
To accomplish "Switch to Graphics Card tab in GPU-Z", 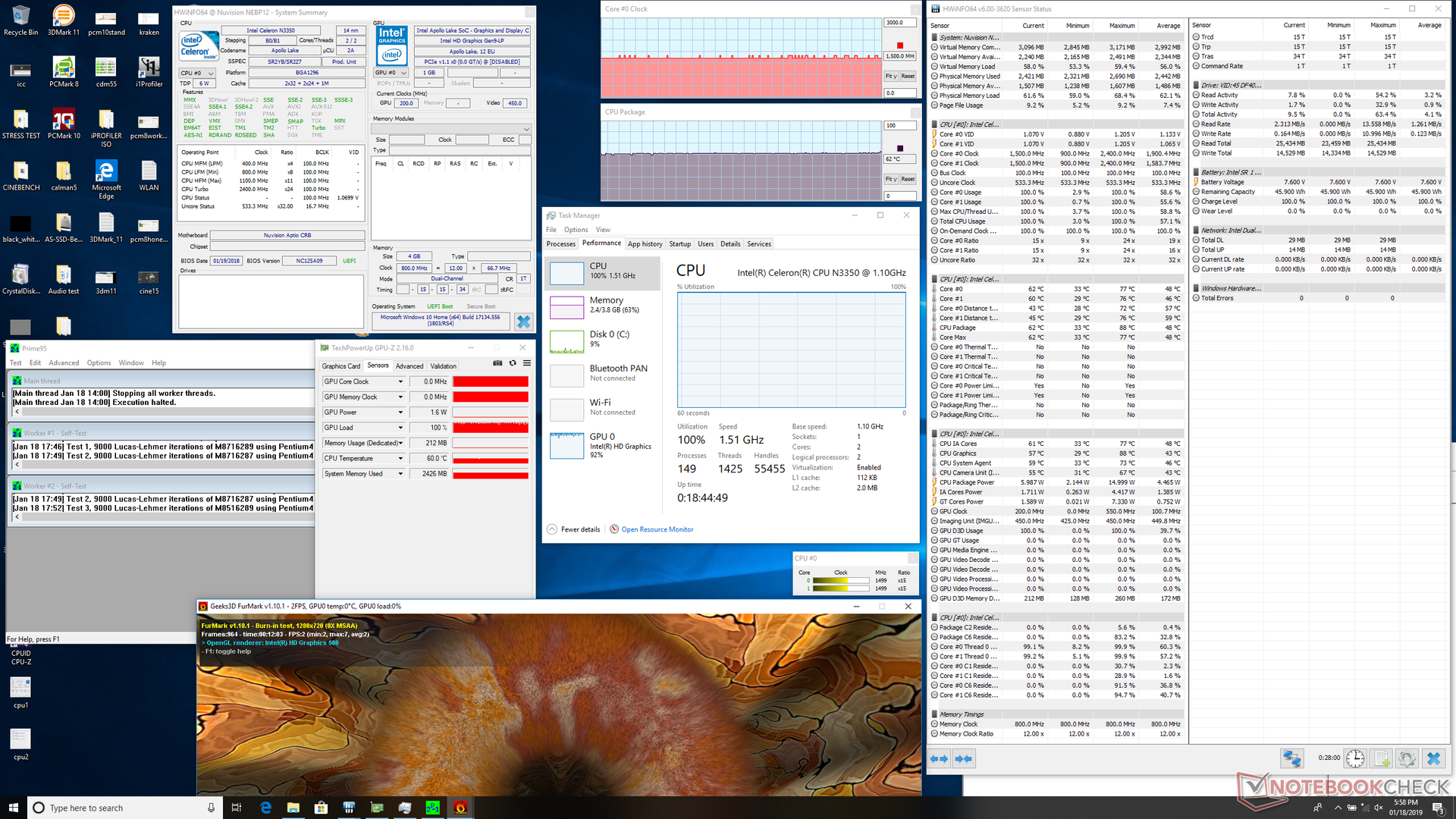I will (x=341, y=366).
